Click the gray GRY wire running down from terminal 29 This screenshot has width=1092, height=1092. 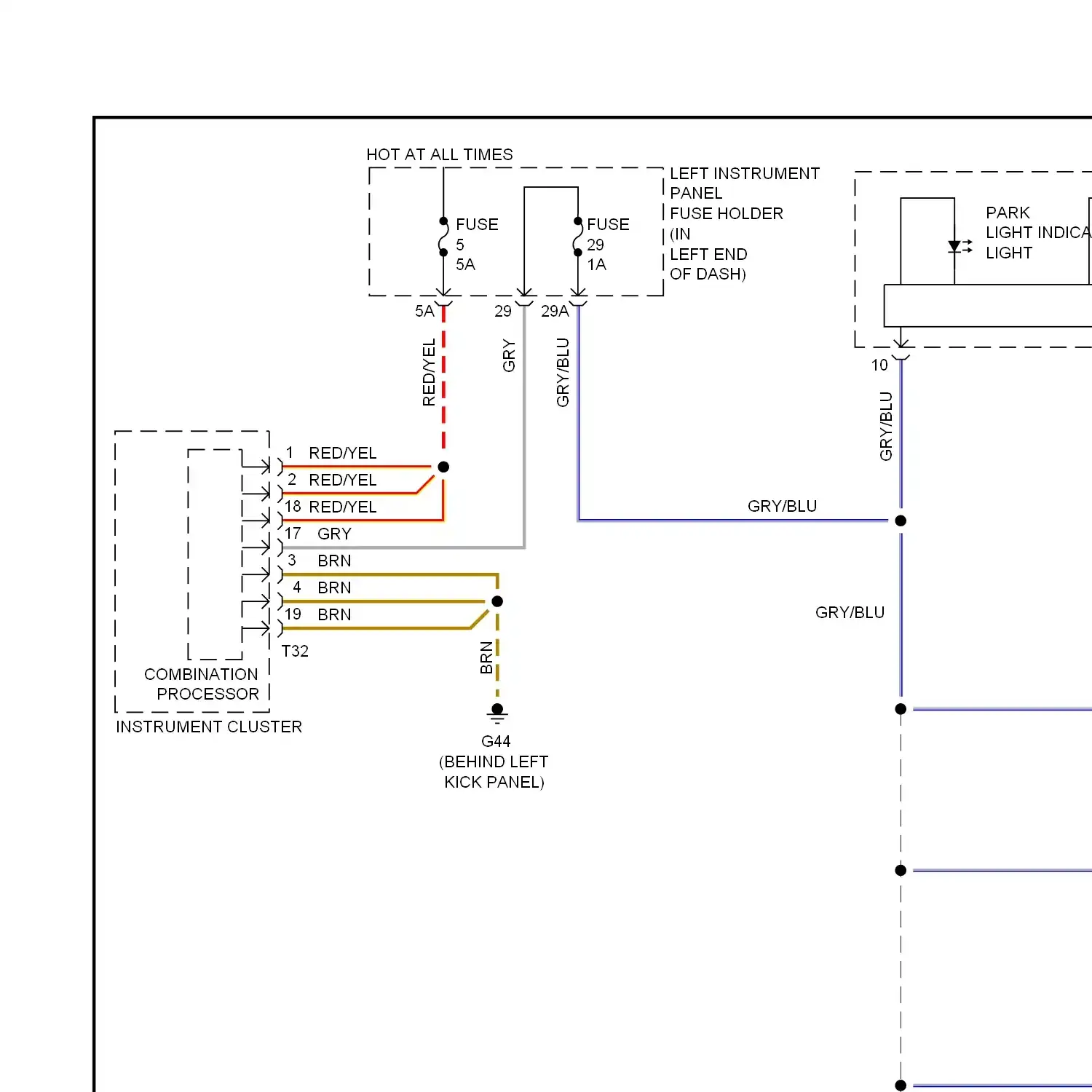click(524, 426)
